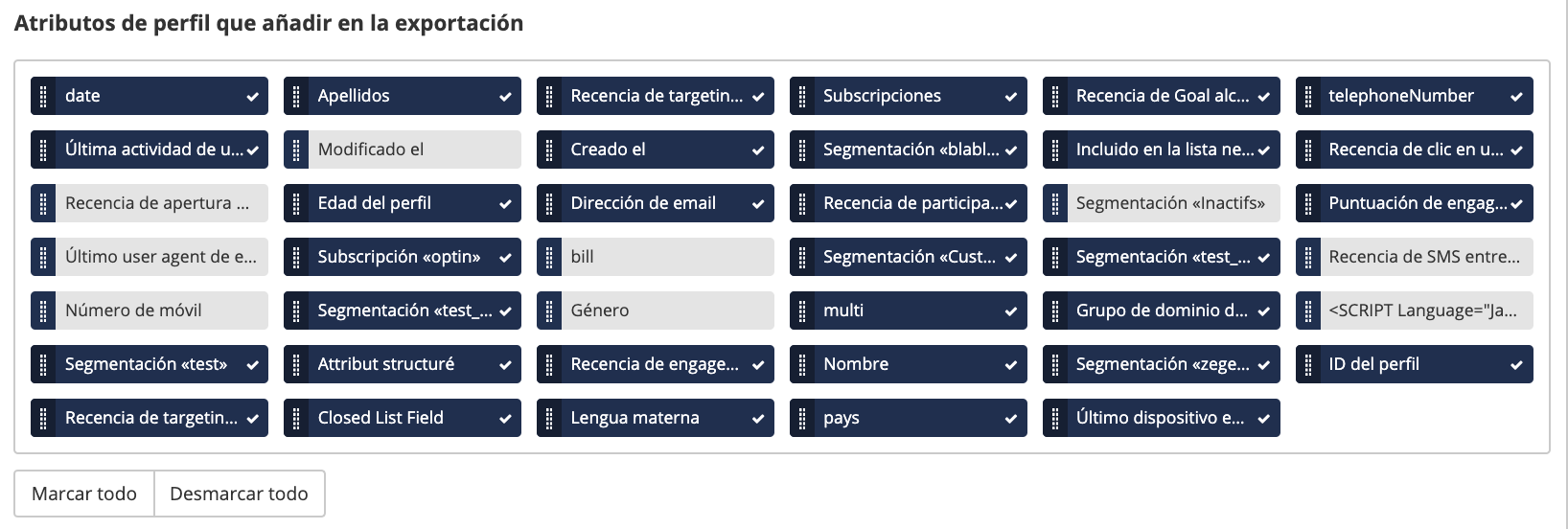The width and height of the screenshot is (1568, 529).
Task: Enable the Modificado el attribute
Action: (x=413, y=149)
